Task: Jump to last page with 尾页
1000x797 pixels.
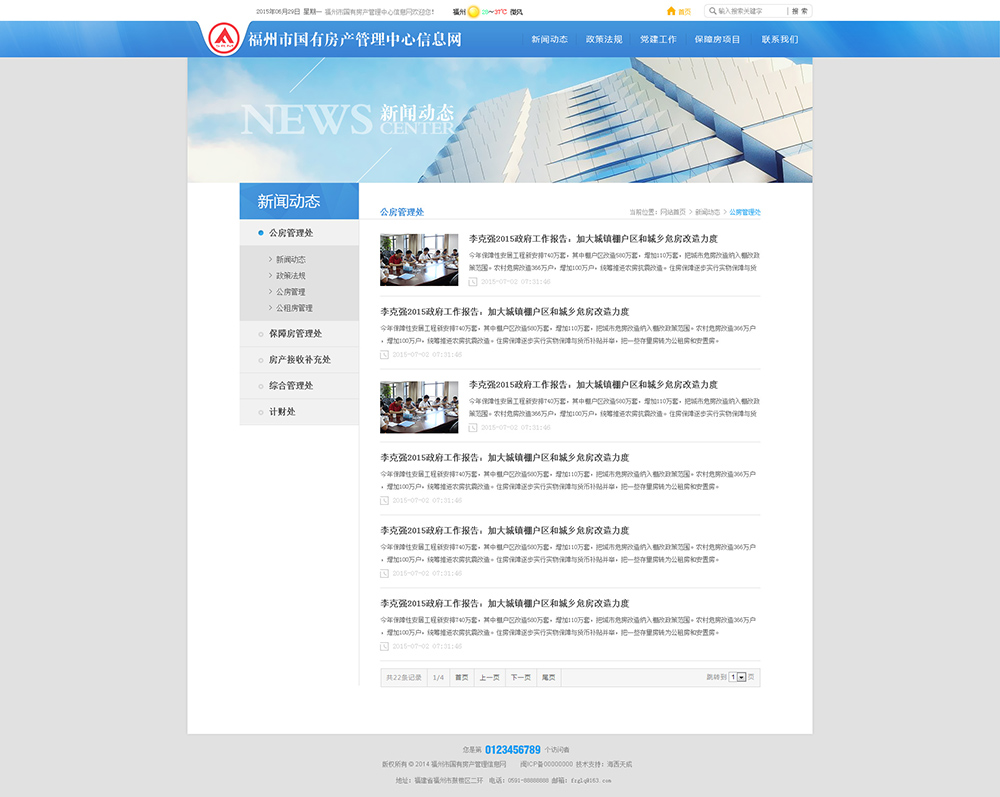Action: pos(548,677)
